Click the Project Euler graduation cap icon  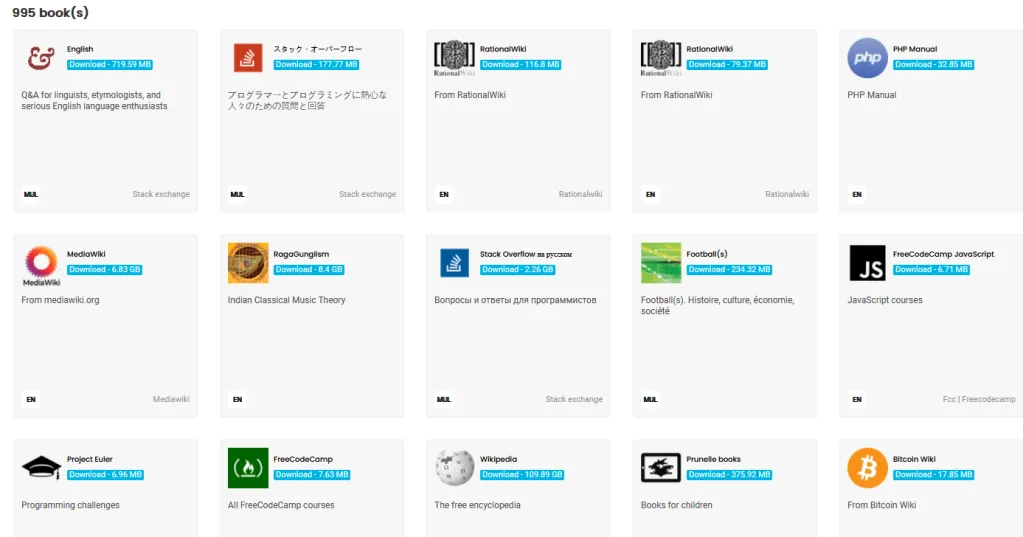click(41, 467)
